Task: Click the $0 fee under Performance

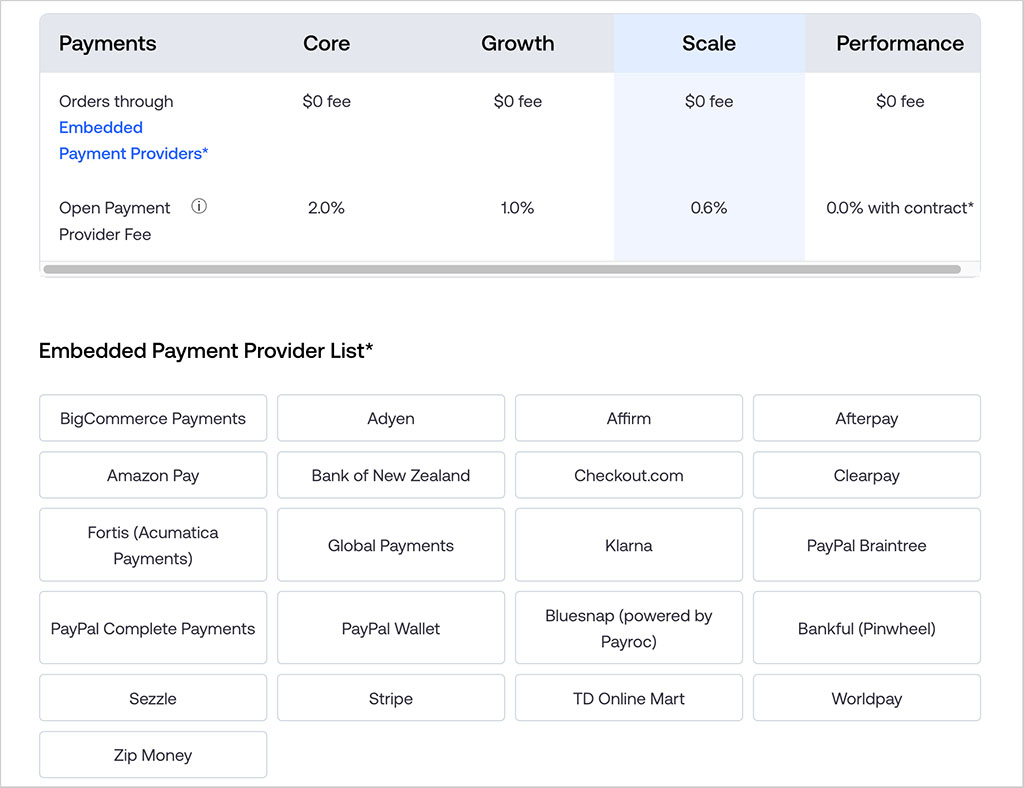Action: 900,101
